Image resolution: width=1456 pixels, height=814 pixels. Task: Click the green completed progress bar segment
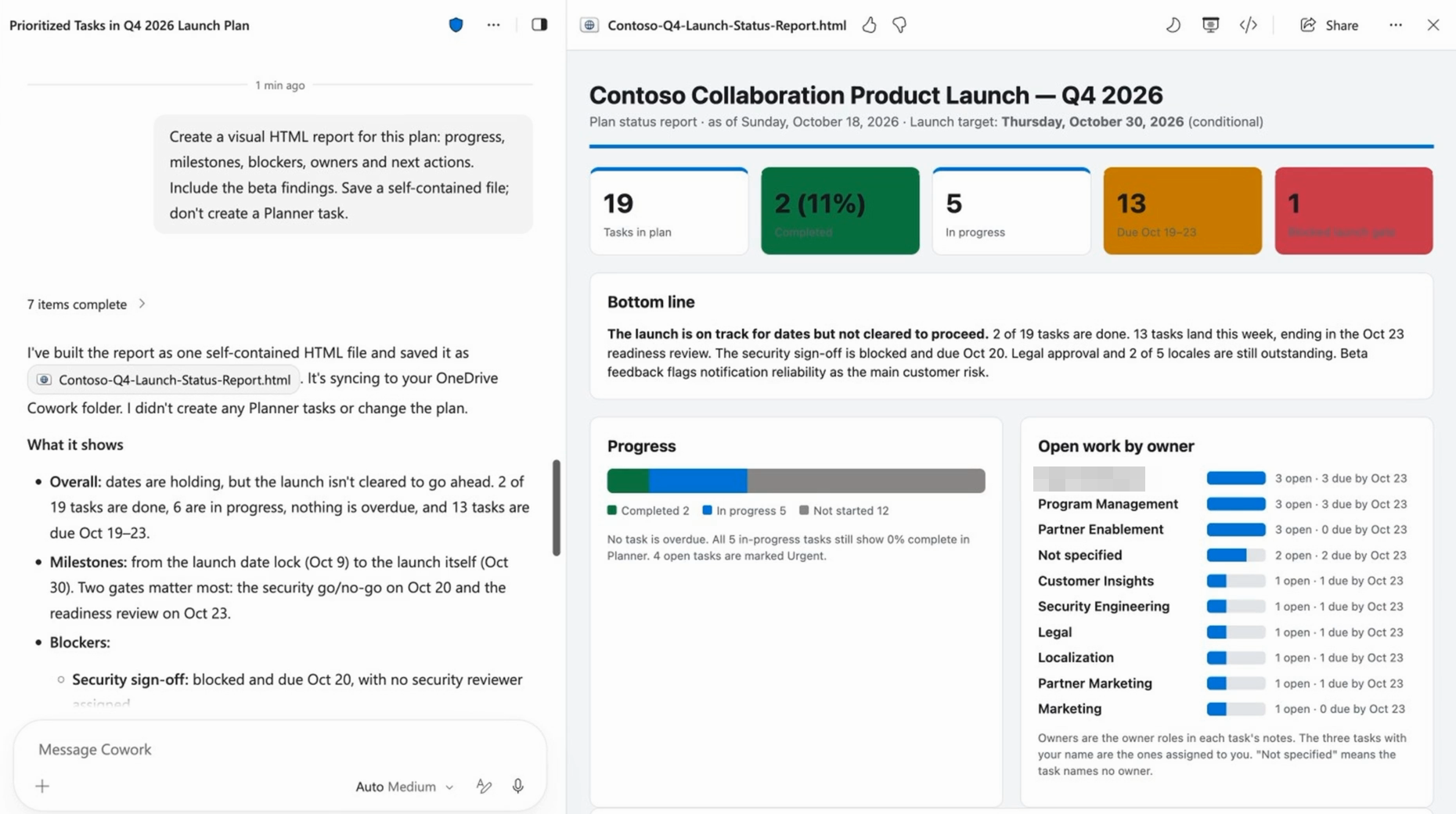tap(628, 481)
